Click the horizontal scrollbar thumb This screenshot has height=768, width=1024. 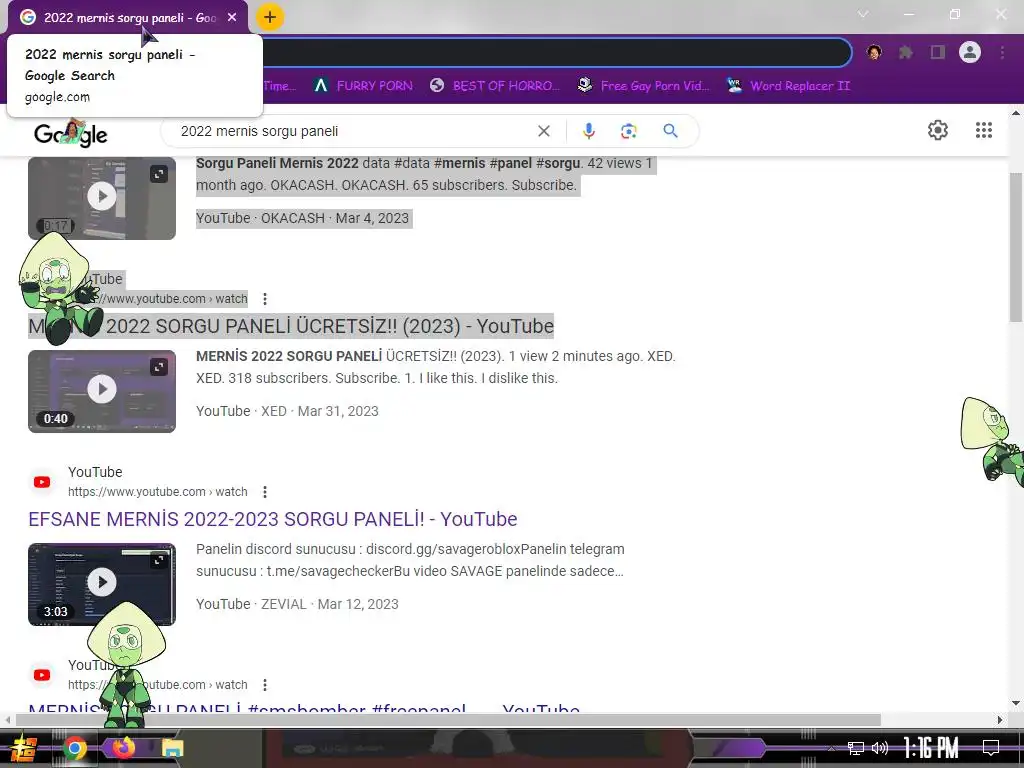click(x=448, y=720)
